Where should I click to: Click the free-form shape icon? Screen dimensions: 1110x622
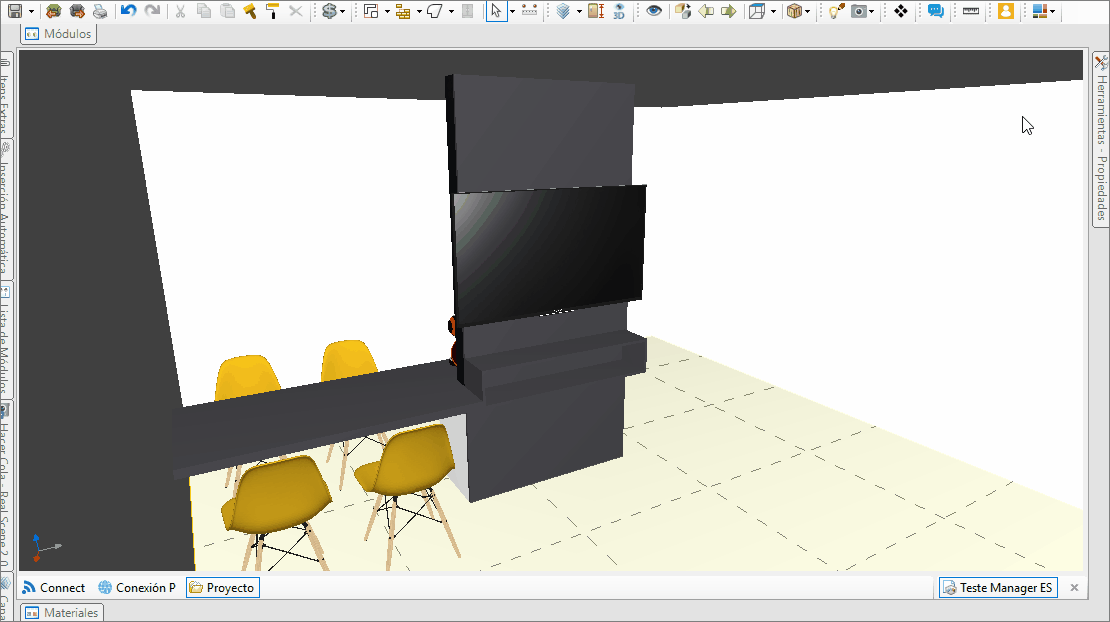coord(435,11)
